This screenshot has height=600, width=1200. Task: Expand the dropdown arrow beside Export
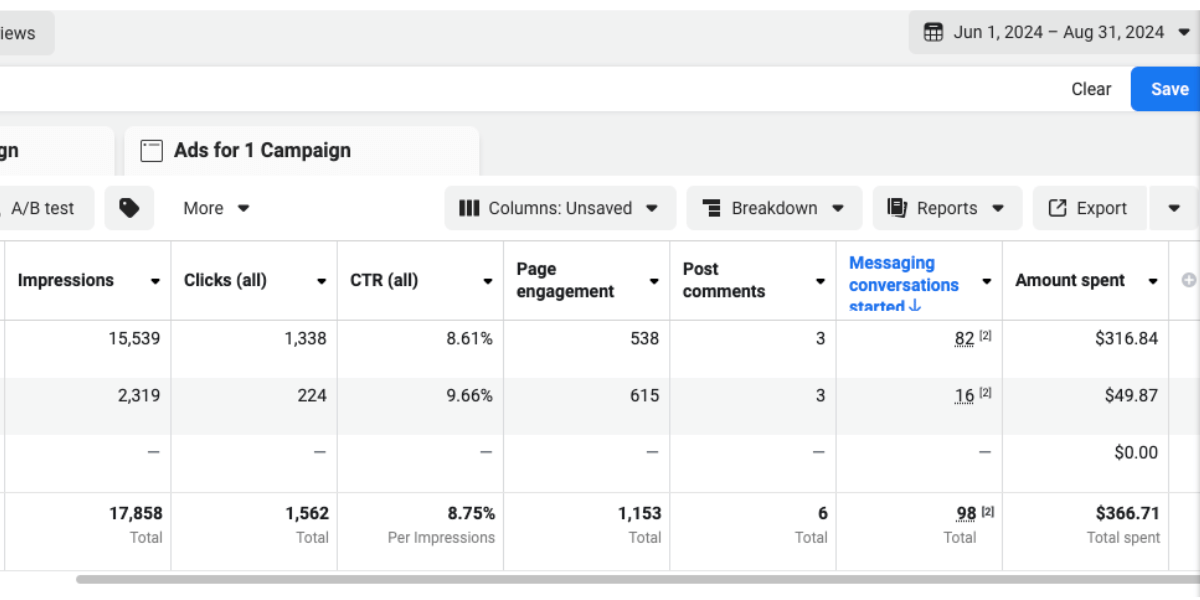point(1174,208)
